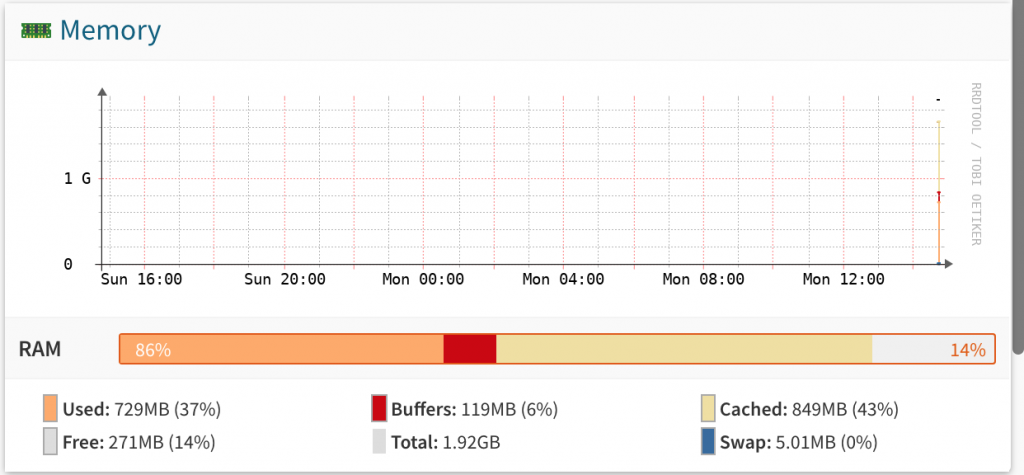Image resolution: width=1024 pixels, height=475 pixels.
Task: Click the grey Free legend swatch
Action: click(x=50, y=442)
